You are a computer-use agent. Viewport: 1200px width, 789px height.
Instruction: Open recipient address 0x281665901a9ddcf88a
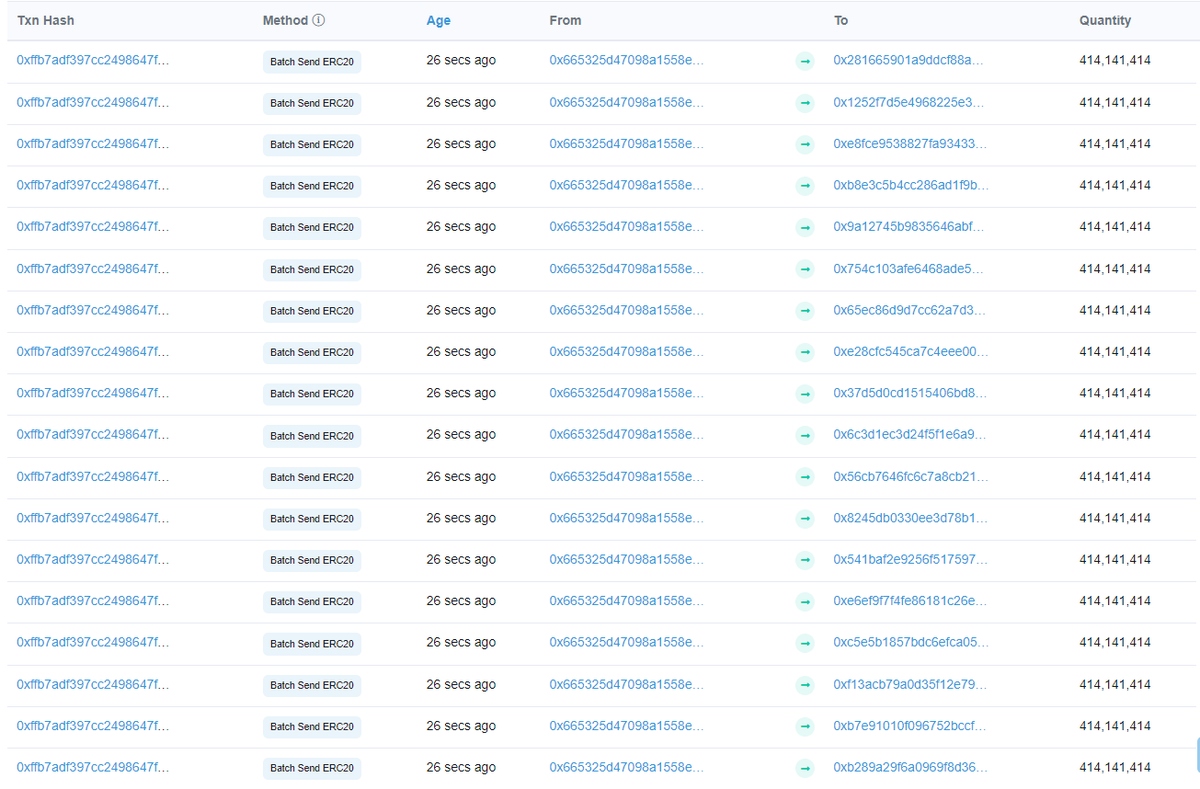click(x=908, y=60)
